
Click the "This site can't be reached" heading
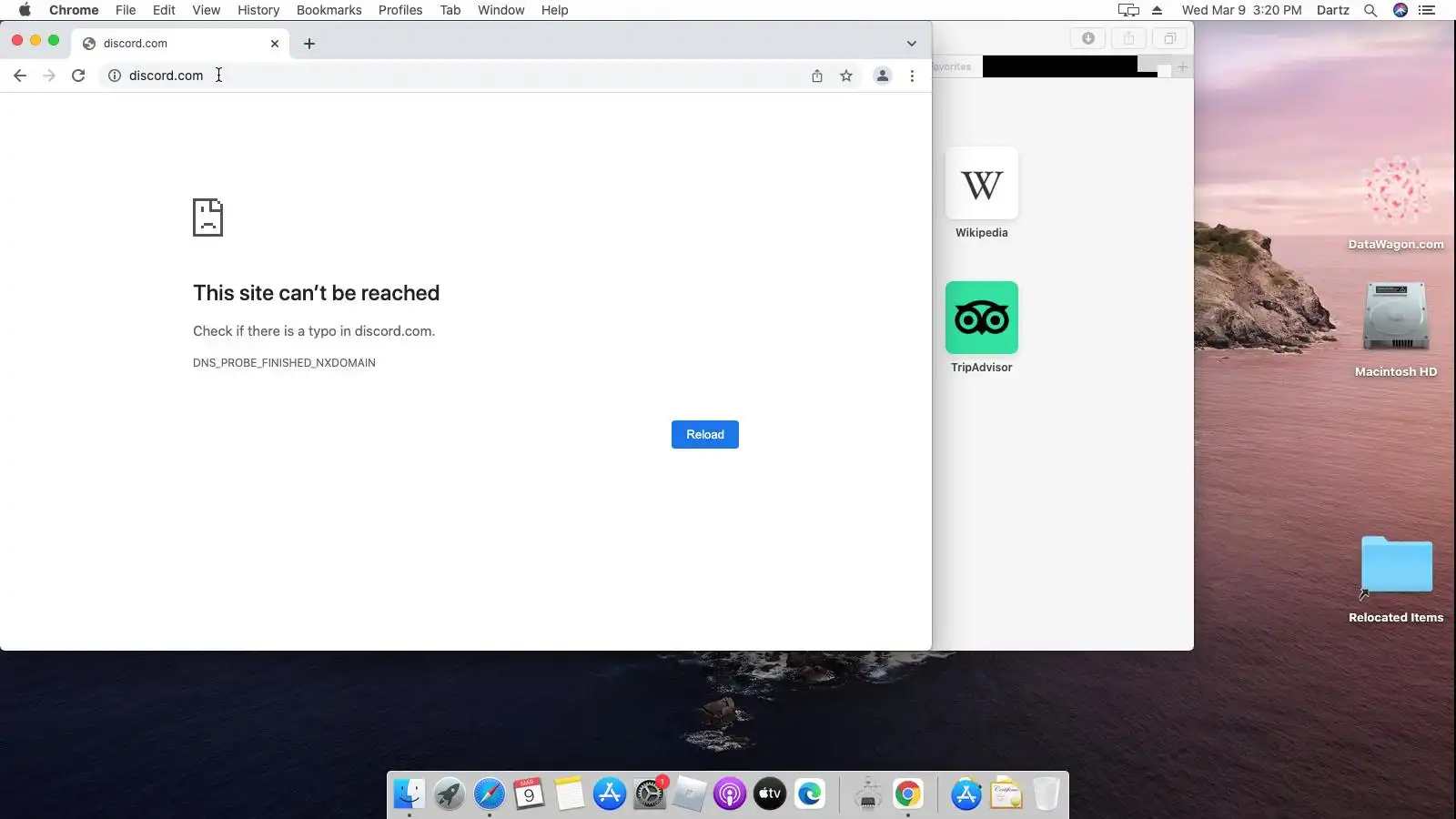(x=316, y=293)
